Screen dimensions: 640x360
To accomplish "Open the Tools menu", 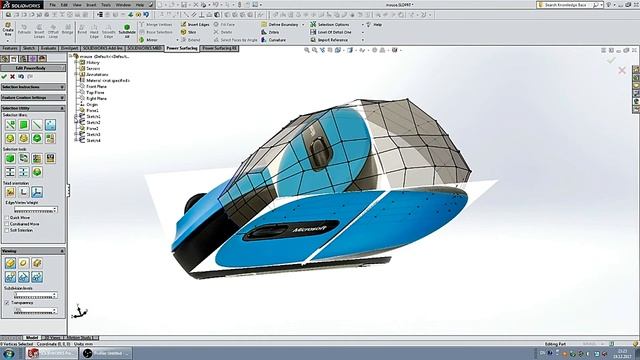I will pyautogui.click(x=106, y=5).
